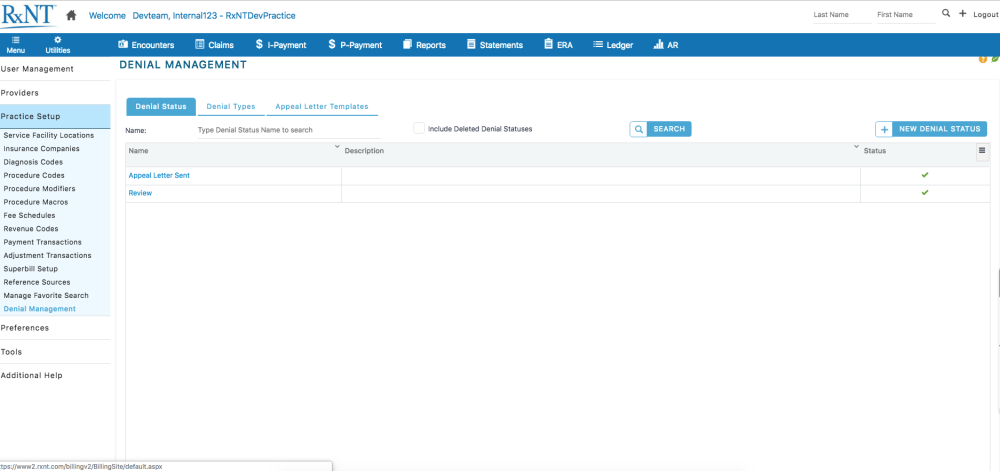Enable Include Deleted Denial Statuses checkbox

(419, 128)
